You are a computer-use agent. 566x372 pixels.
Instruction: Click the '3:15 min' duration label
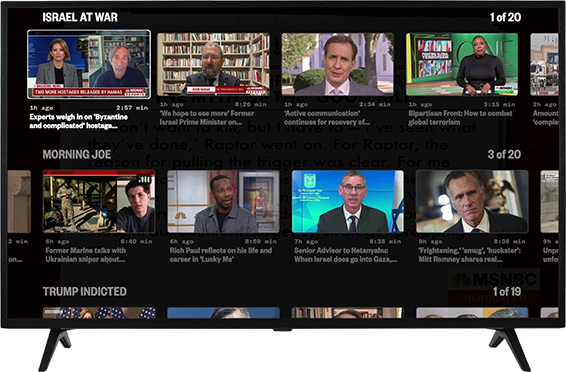[x=499, y=104]
